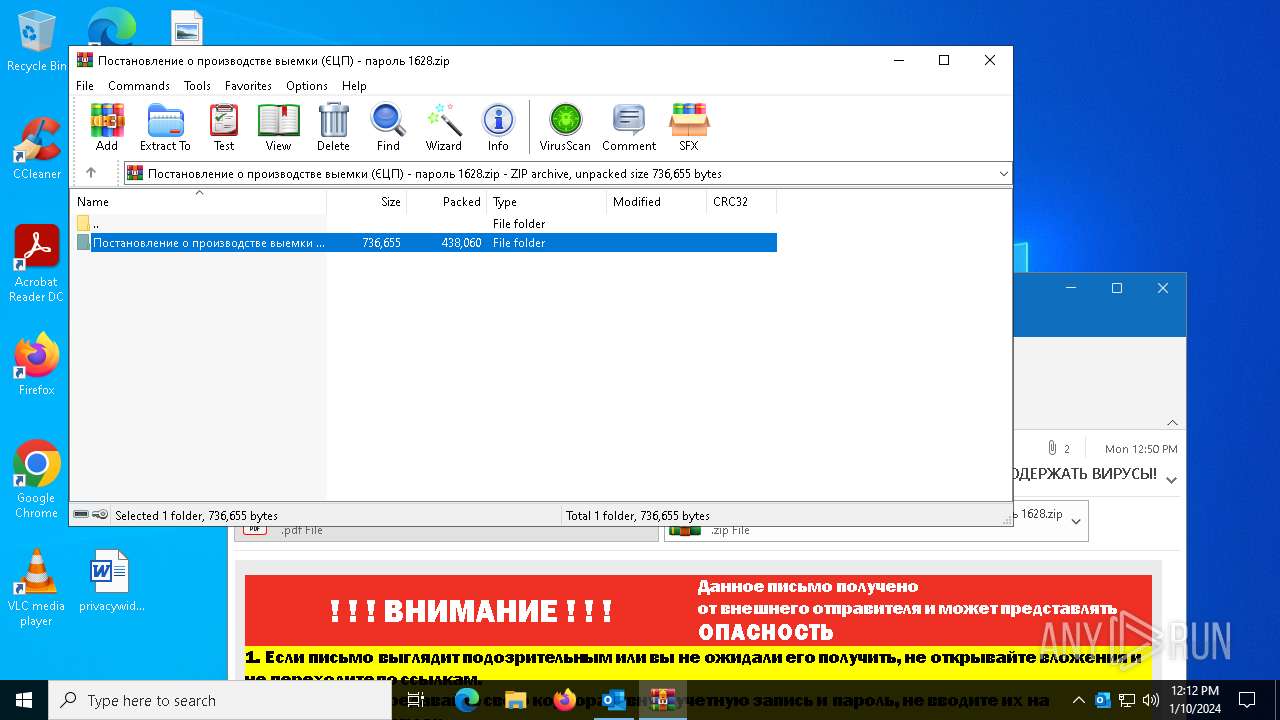Open CCleaner desktop shortcut
This screenshot has height=720, width=1280.
point(37,148)
